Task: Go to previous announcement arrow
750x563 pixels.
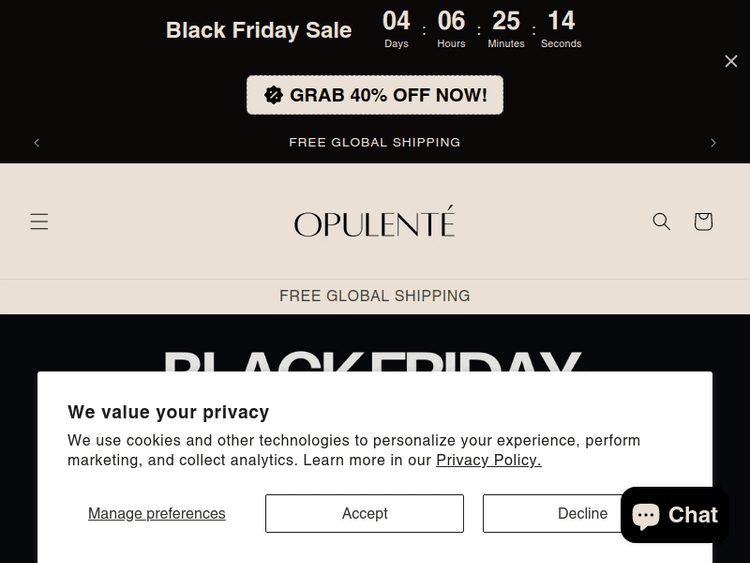Action: pos(37,143)
